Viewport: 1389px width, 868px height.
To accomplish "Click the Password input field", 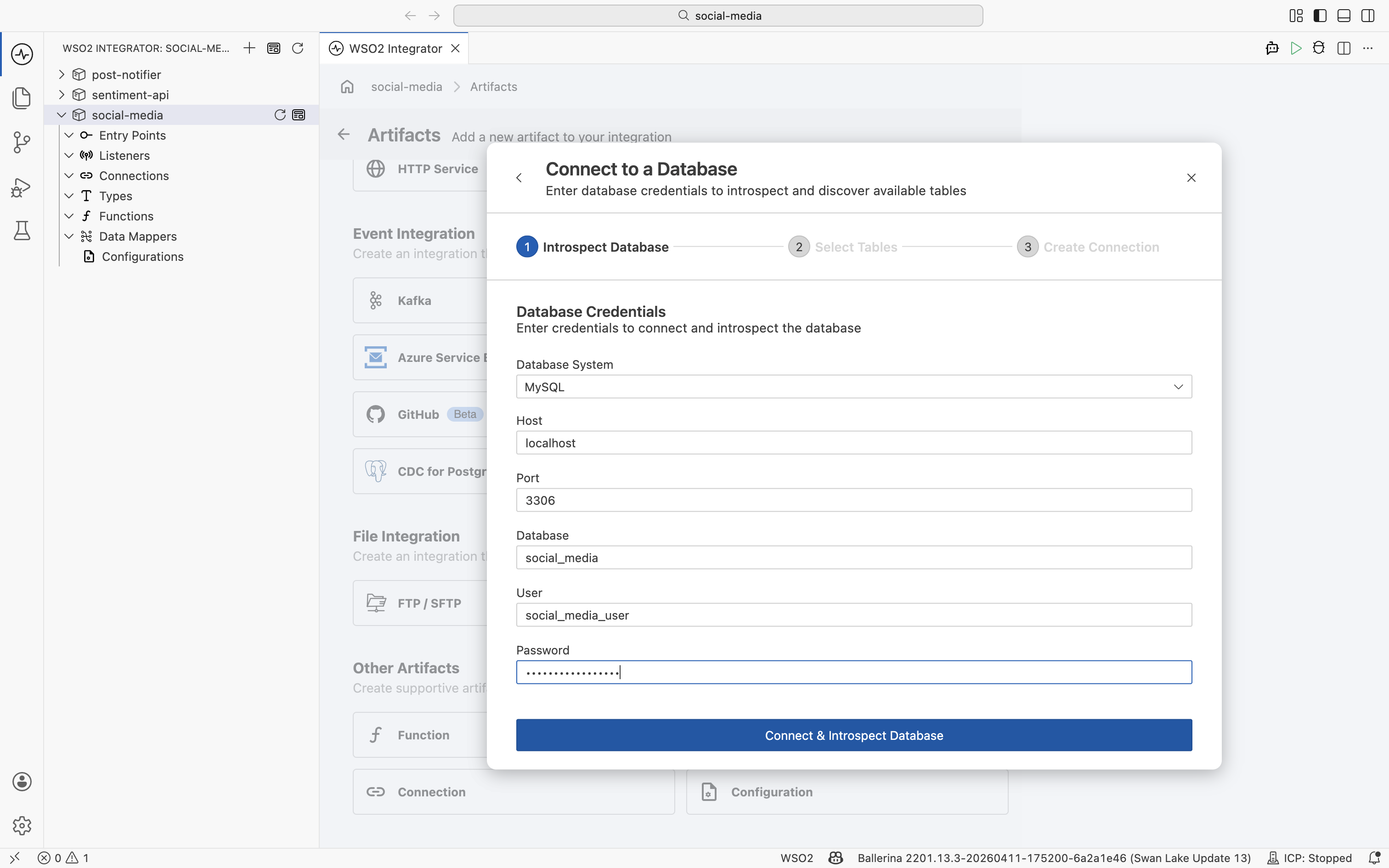I will tap(854, 672).
